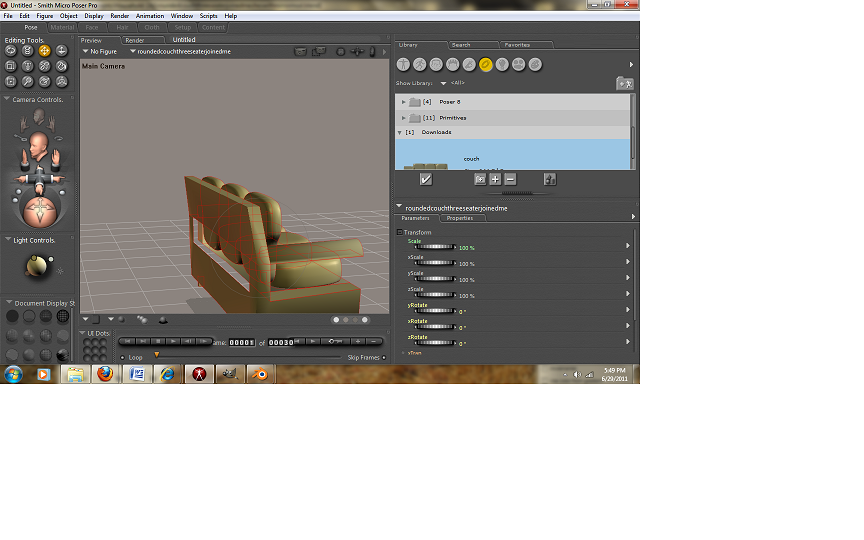Open the Poses library category icon
This screenshot has width=864, height=540.
[420, 64]
